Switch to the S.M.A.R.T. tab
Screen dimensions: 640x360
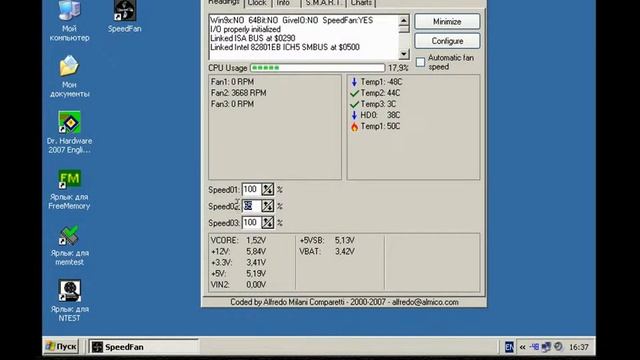tap(323, 3)
